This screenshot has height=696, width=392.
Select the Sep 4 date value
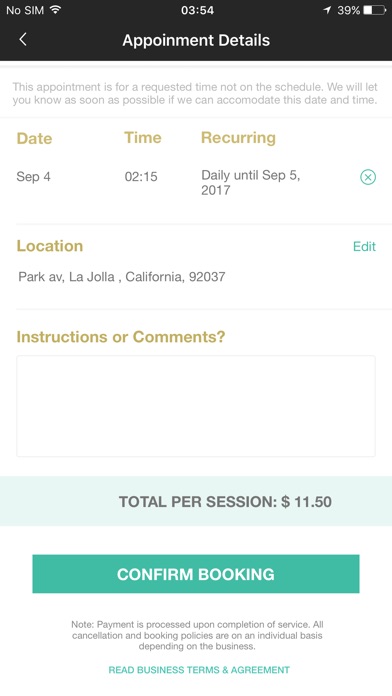[x=33, y=177]
